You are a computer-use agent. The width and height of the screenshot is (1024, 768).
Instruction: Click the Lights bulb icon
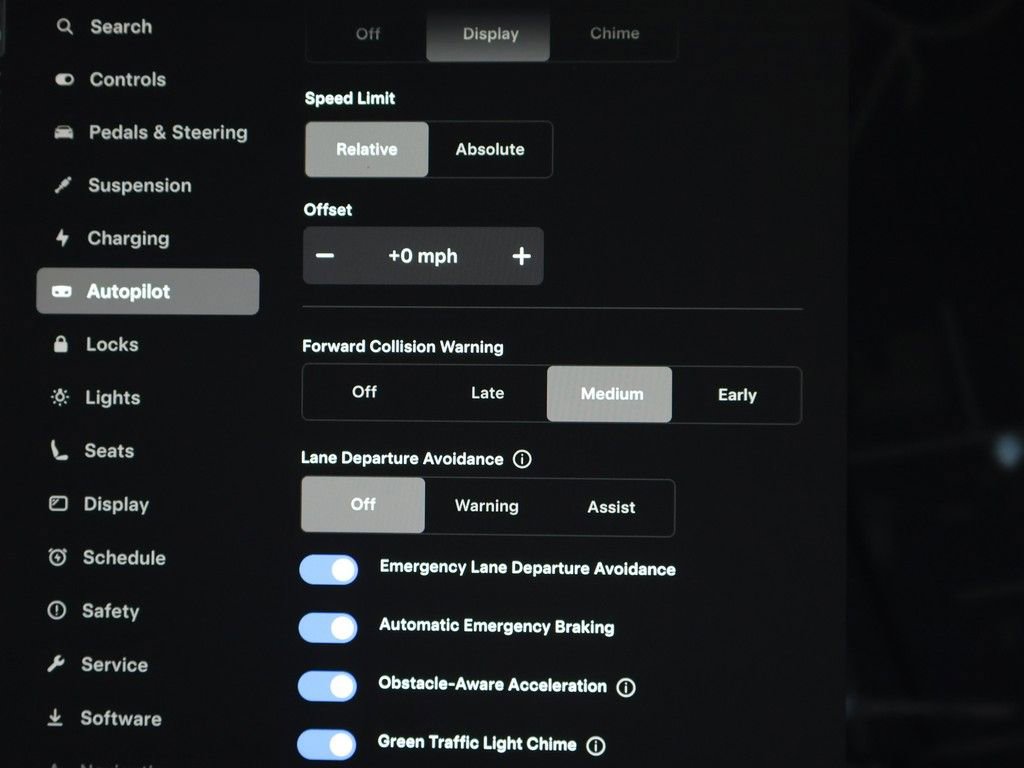point(62,397)
